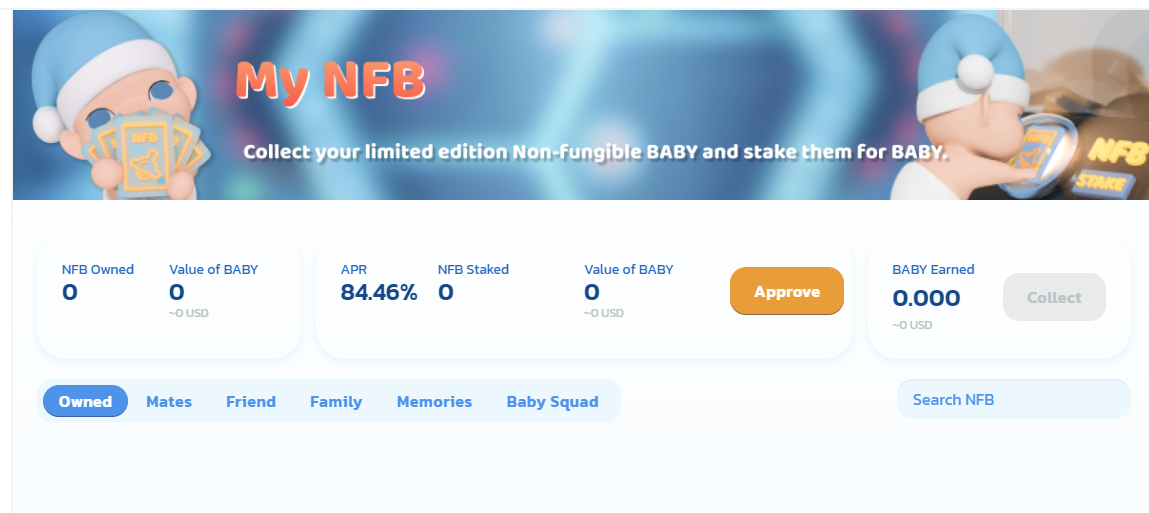Viewport: 1149px width, 513px height.
Task: Switch to the Mates tab
Action: pyautogui.click(x=169, y=402)
